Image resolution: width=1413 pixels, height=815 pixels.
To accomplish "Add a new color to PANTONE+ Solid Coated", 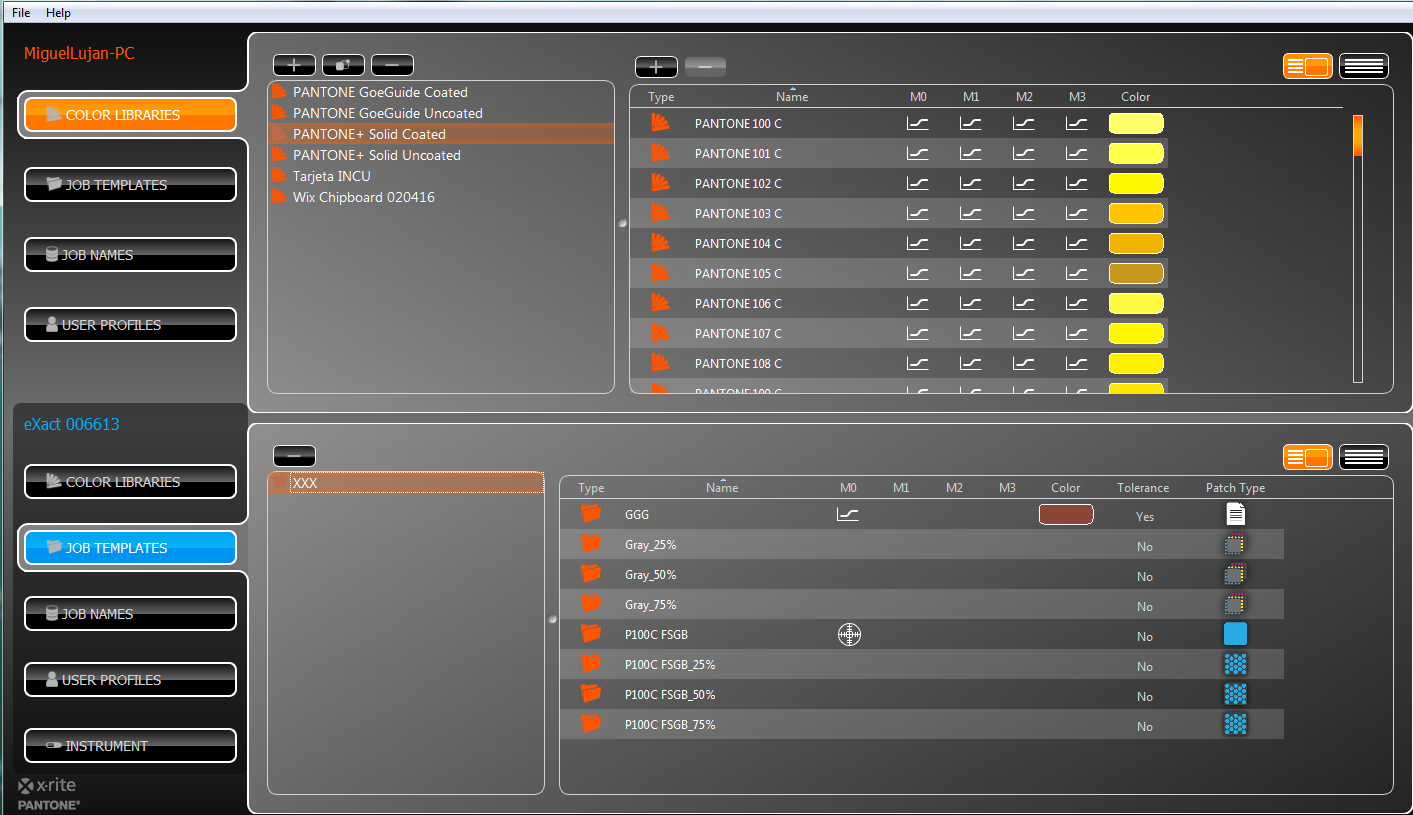I will click(656, 67).
